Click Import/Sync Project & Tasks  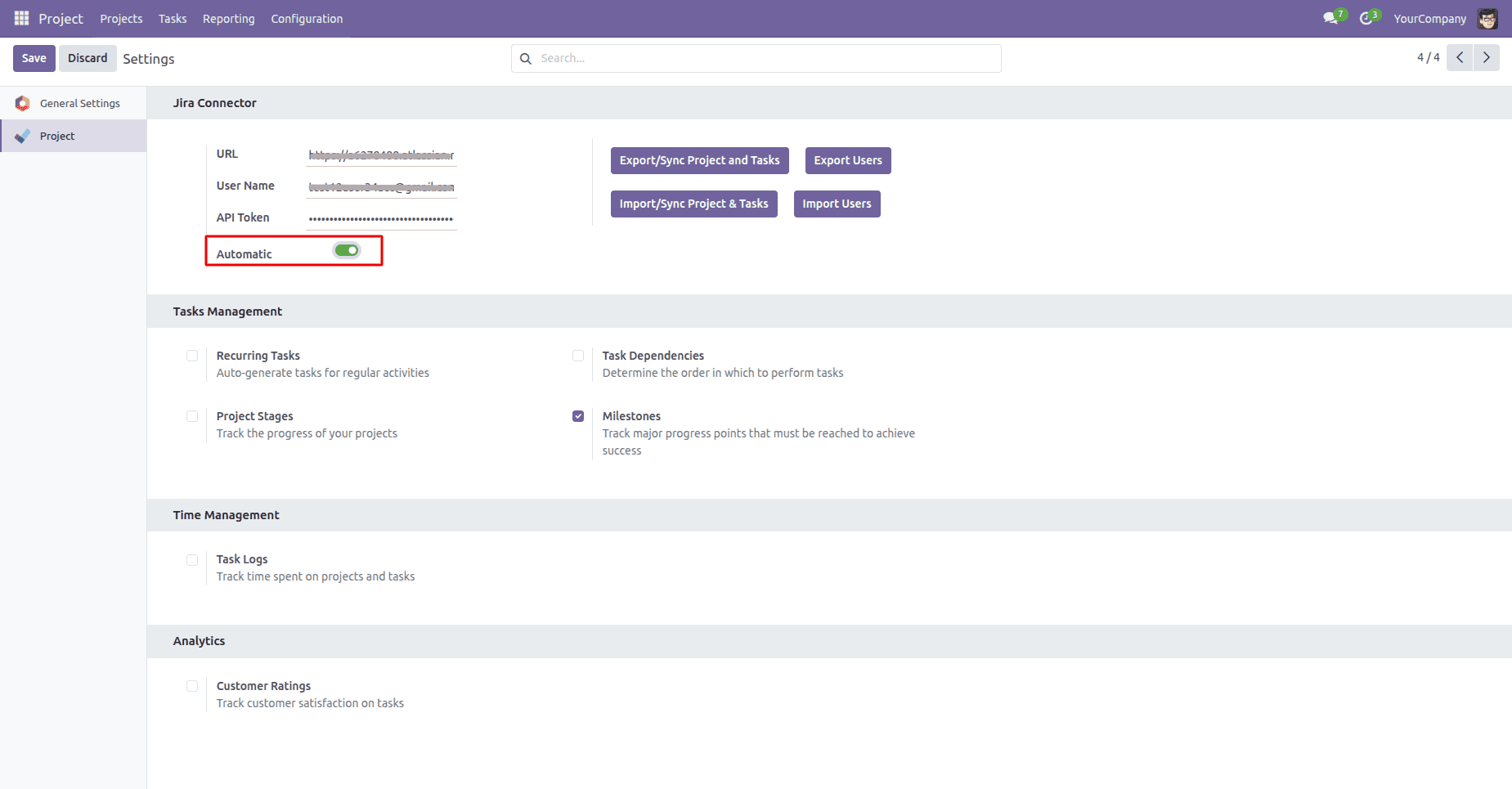coord(694,204)
